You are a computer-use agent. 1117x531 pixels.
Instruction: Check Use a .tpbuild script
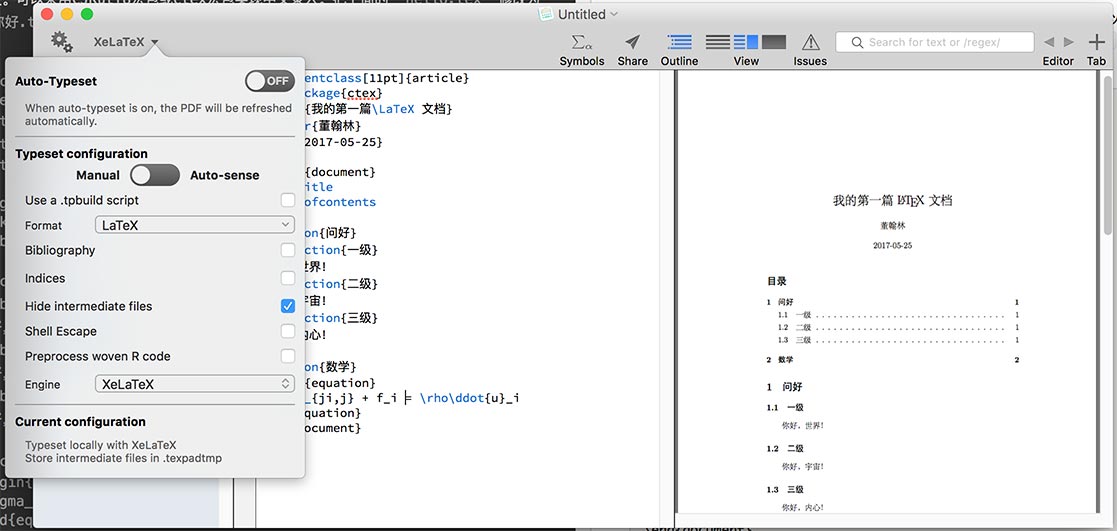[x=288, y=200]
